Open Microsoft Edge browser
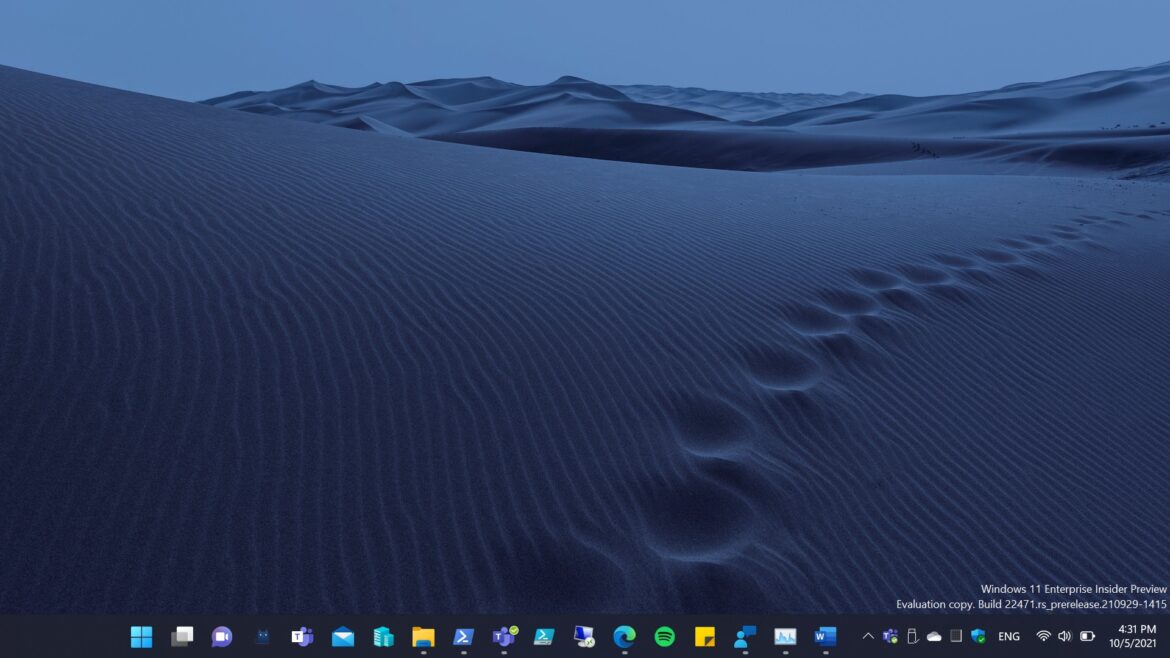1170x658 pixels. point(624,637)
